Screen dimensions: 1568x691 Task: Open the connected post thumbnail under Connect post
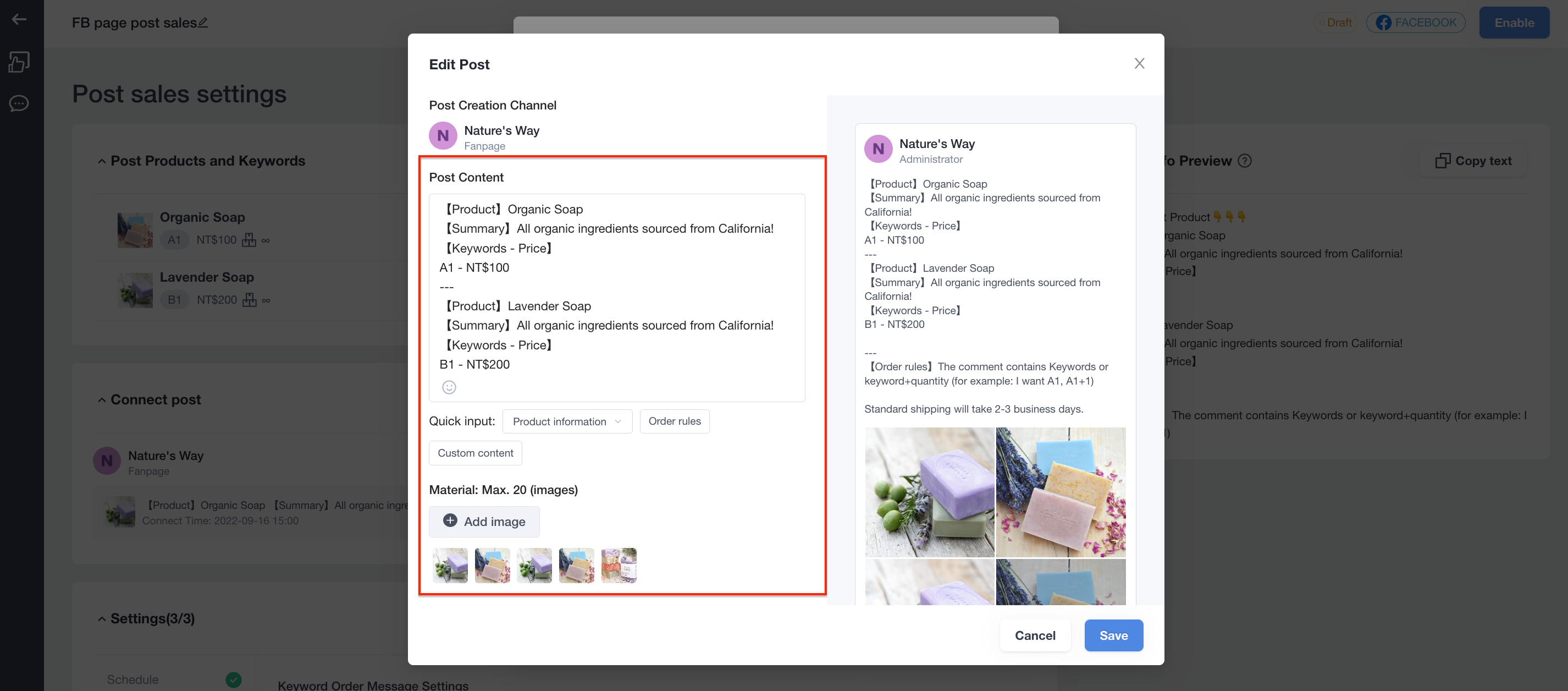coord(119,512)
